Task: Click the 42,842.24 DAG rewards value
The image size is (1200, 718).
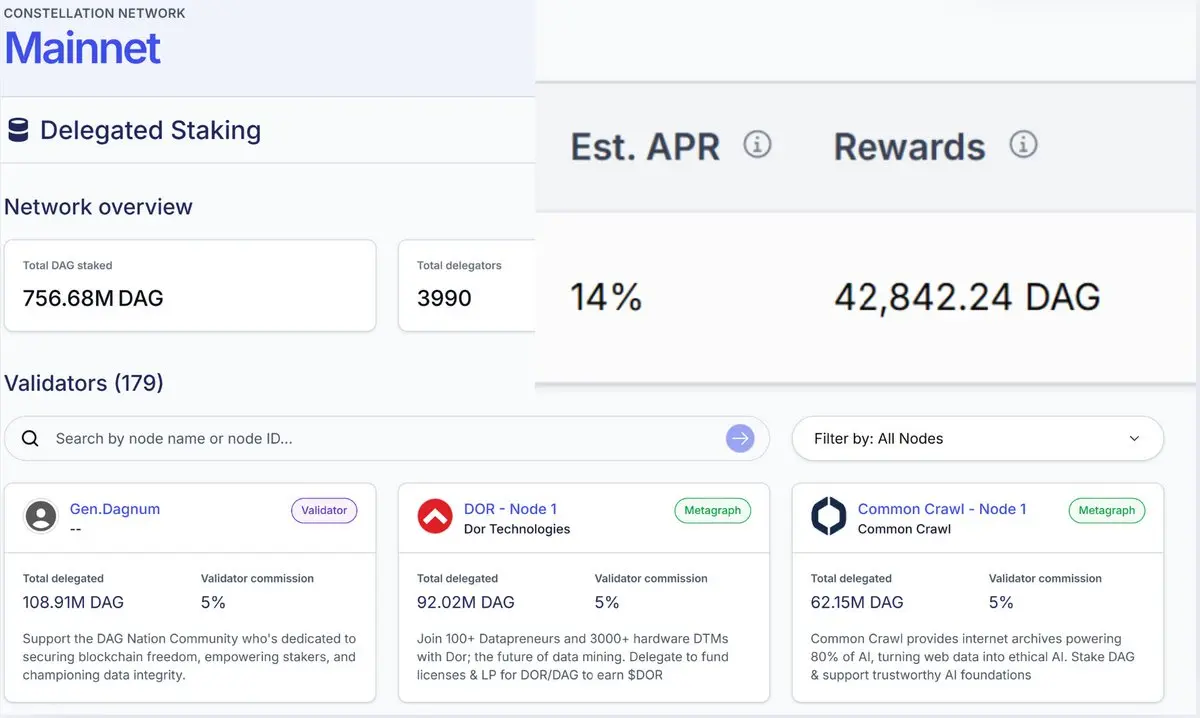Action: (967, 297)
